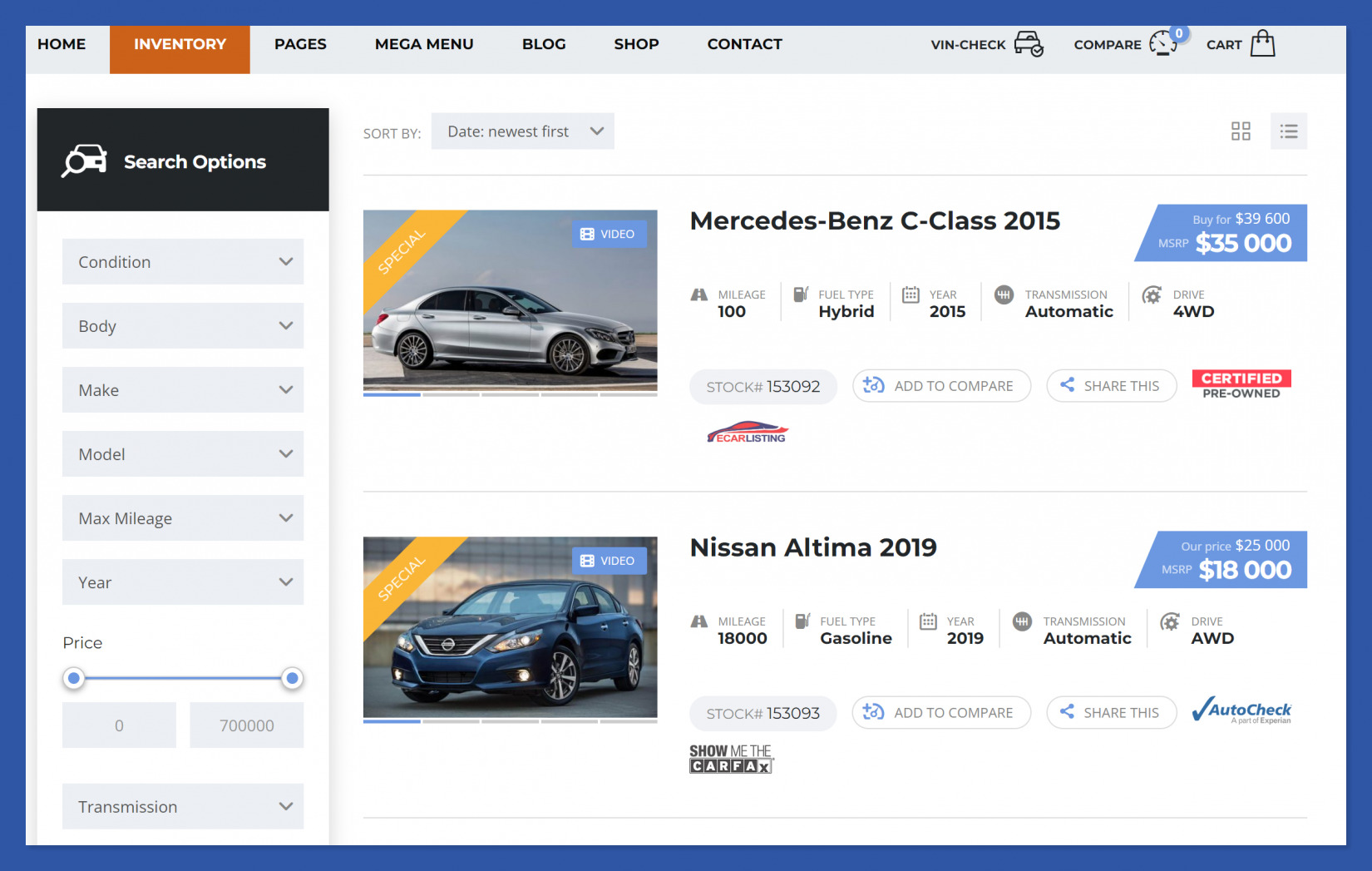Image resolution: width=1372 pixels, height=871 pixels.
Task: Click the maximum price field showing 700000
Action: tap(247, 725)
